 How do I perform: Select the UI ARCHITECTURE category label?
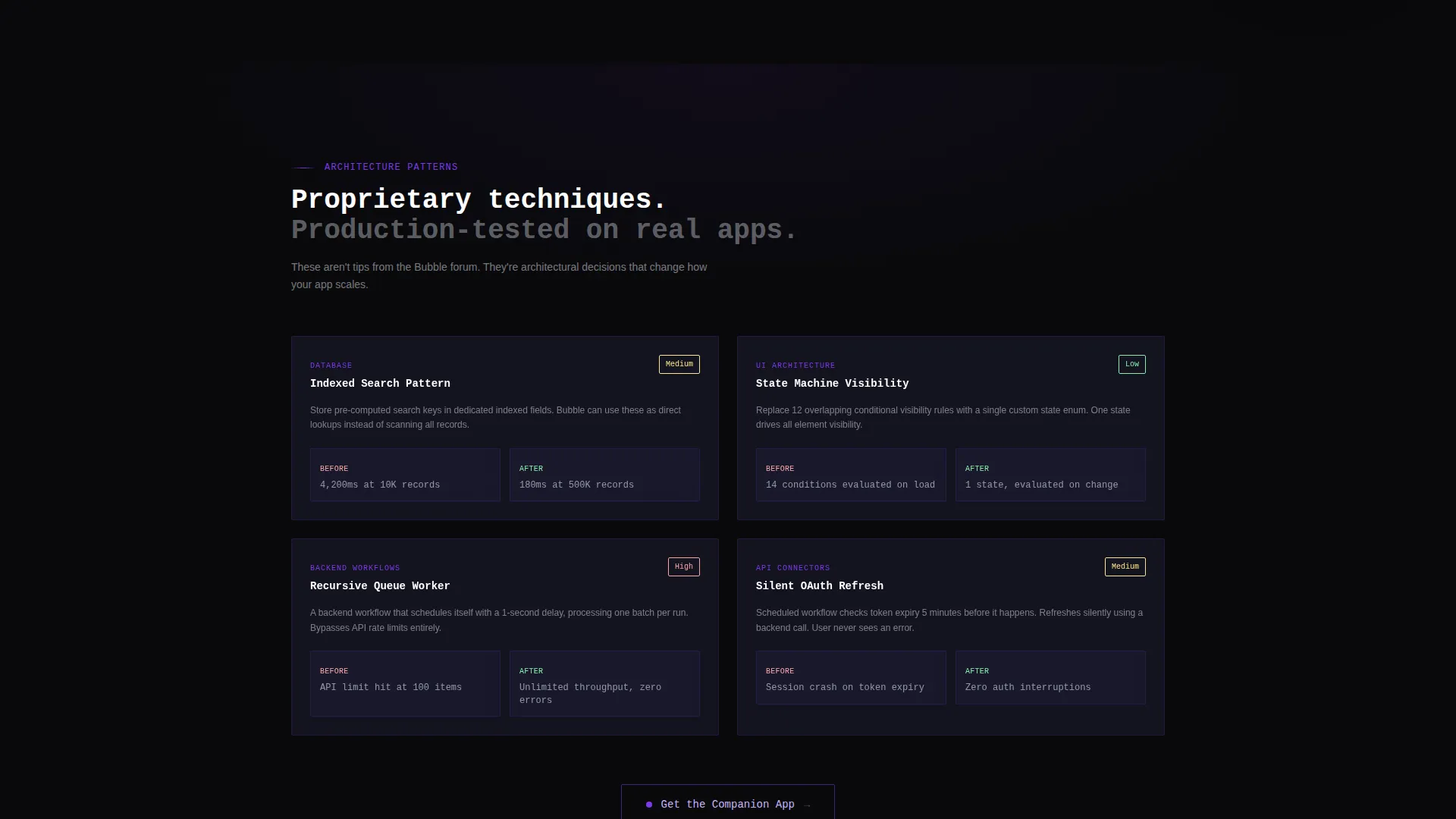795,366
